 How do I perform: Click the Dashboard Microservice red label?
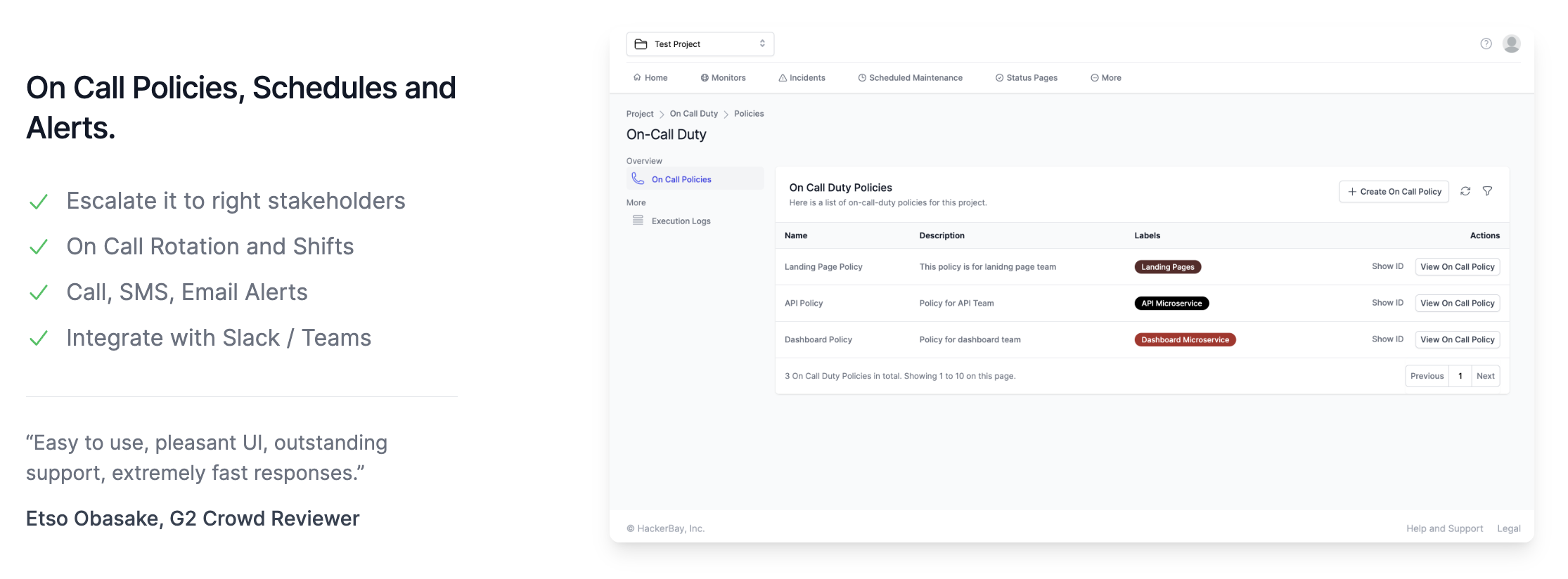1185,340
